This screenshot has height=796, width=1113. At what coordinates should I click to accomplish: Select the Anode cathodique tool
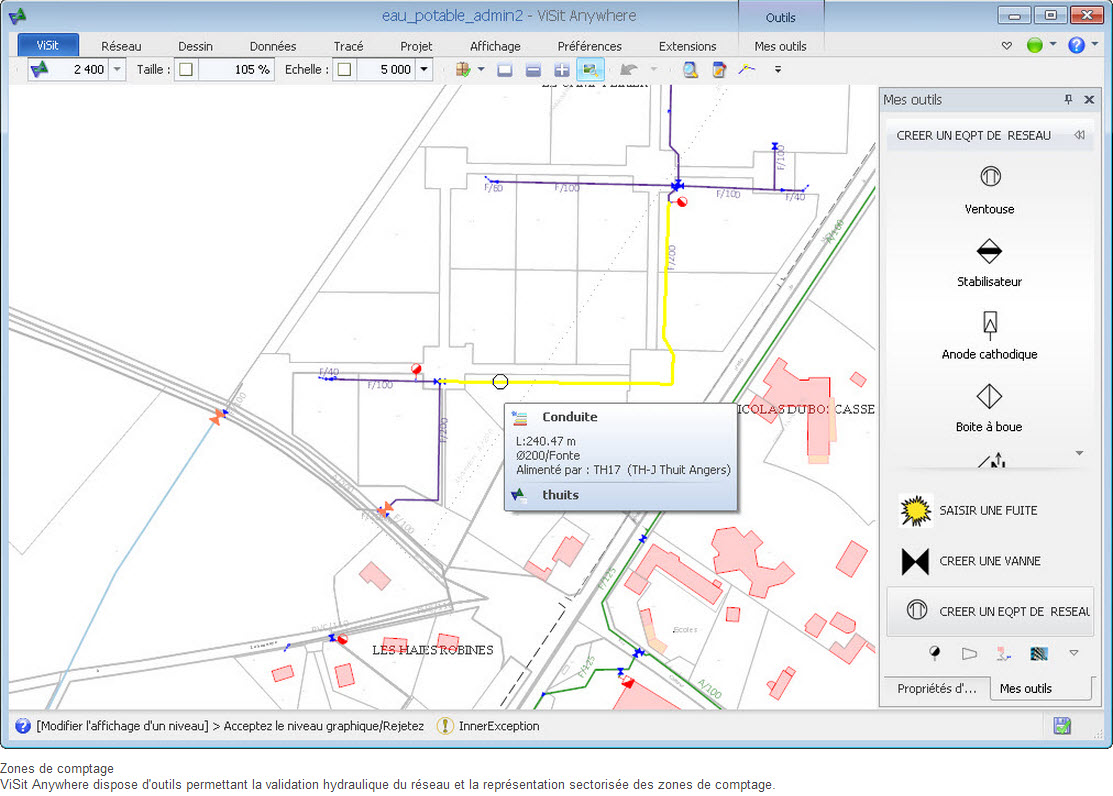tap(989, 335)
